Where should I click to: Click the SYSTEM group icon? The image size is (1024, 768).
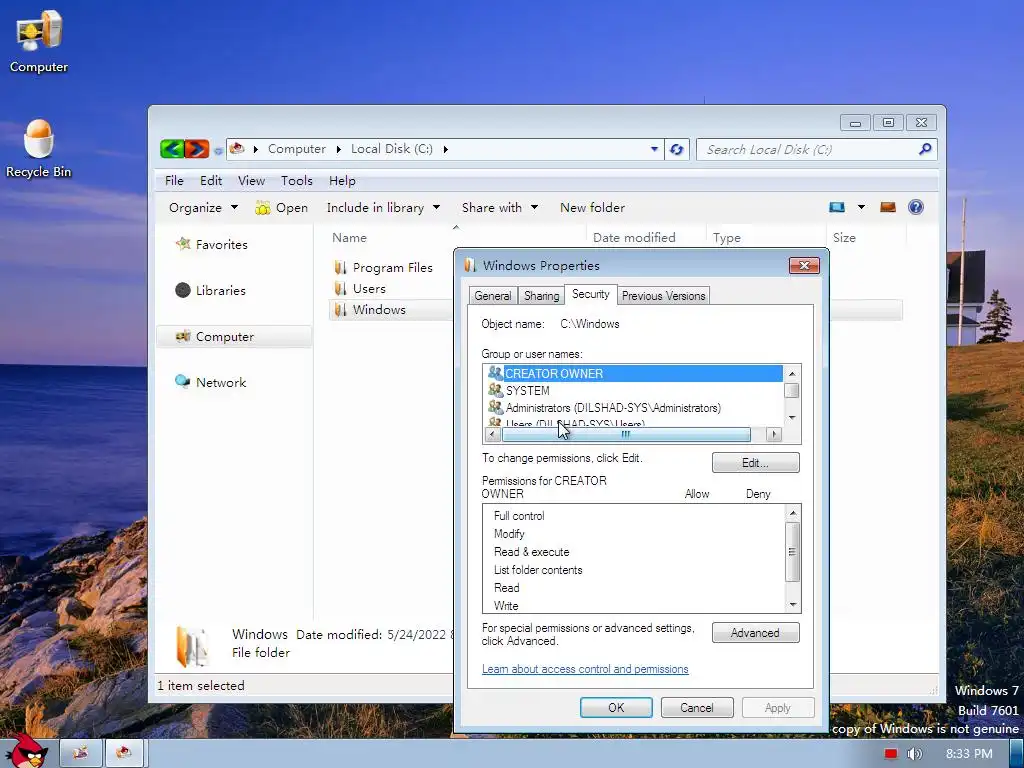tap(495, 390)
